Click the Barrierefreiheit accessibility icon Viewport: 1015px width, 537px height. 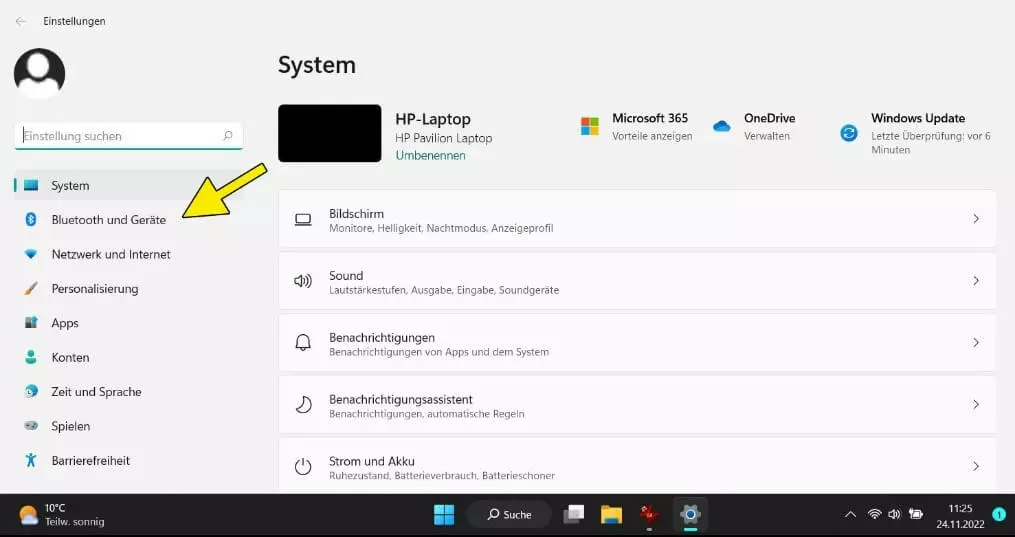30,460
